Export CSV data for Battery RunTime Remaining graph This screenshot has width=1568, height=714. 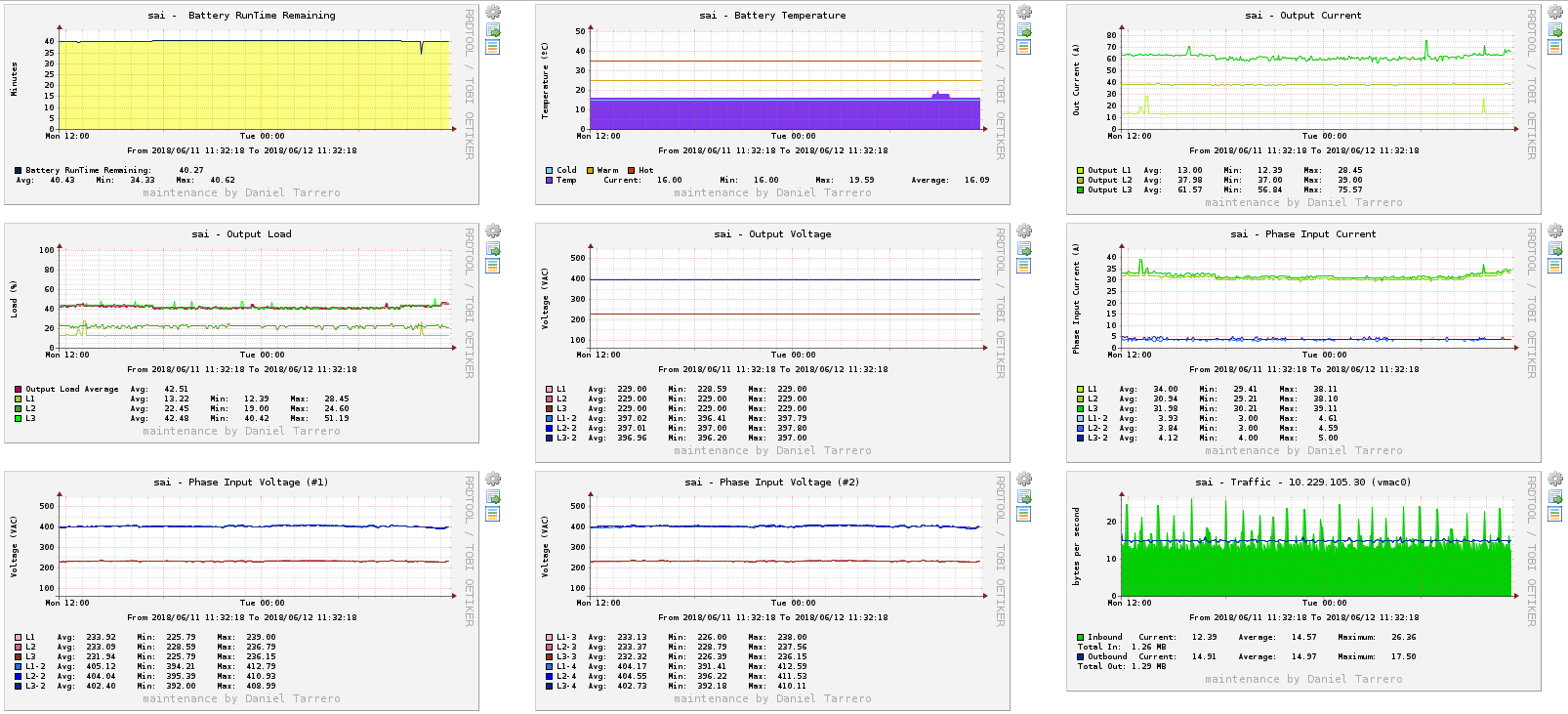[x=493, y=30]
